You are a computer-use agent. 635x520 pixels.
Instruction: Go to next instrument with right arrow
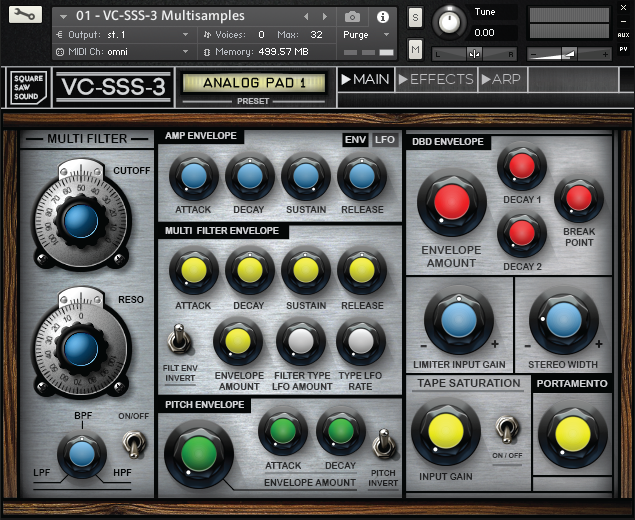324,17
